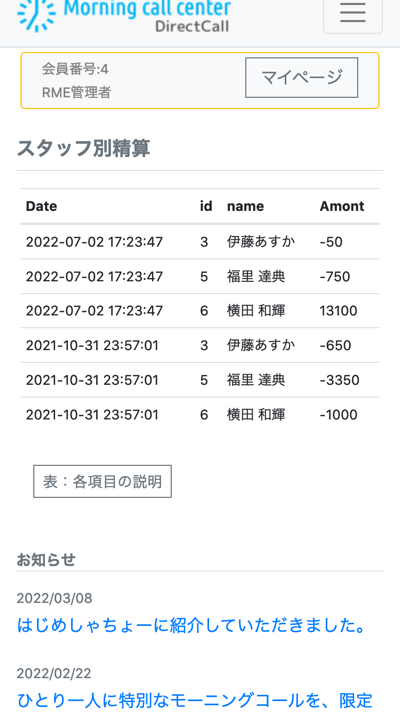The width and height of the screenshot is (400, 712).
Task: Select 伊藤あすか row with amount -50
Action: click(200, 242)
